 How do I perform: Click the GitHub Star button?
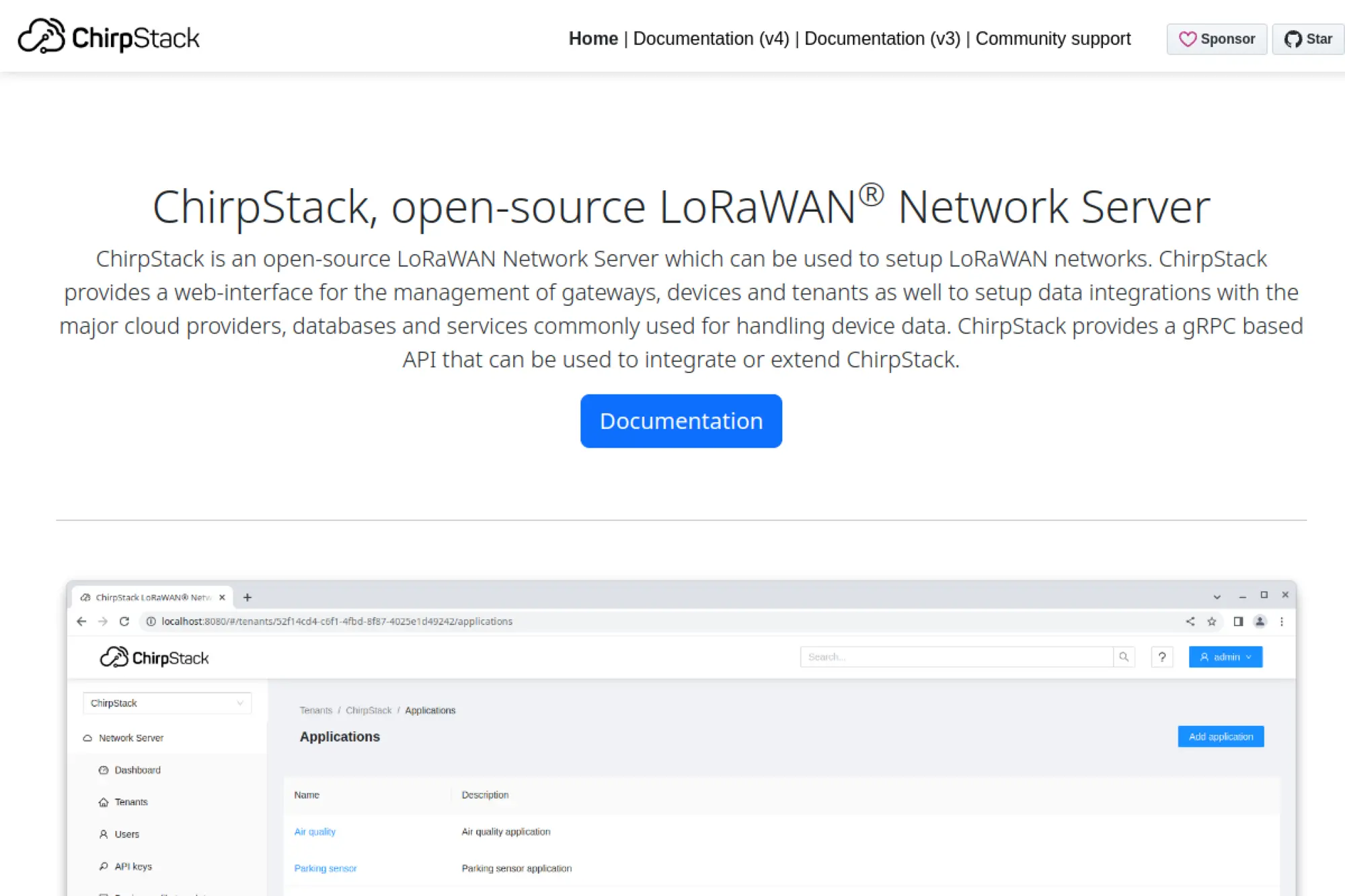1307,39
